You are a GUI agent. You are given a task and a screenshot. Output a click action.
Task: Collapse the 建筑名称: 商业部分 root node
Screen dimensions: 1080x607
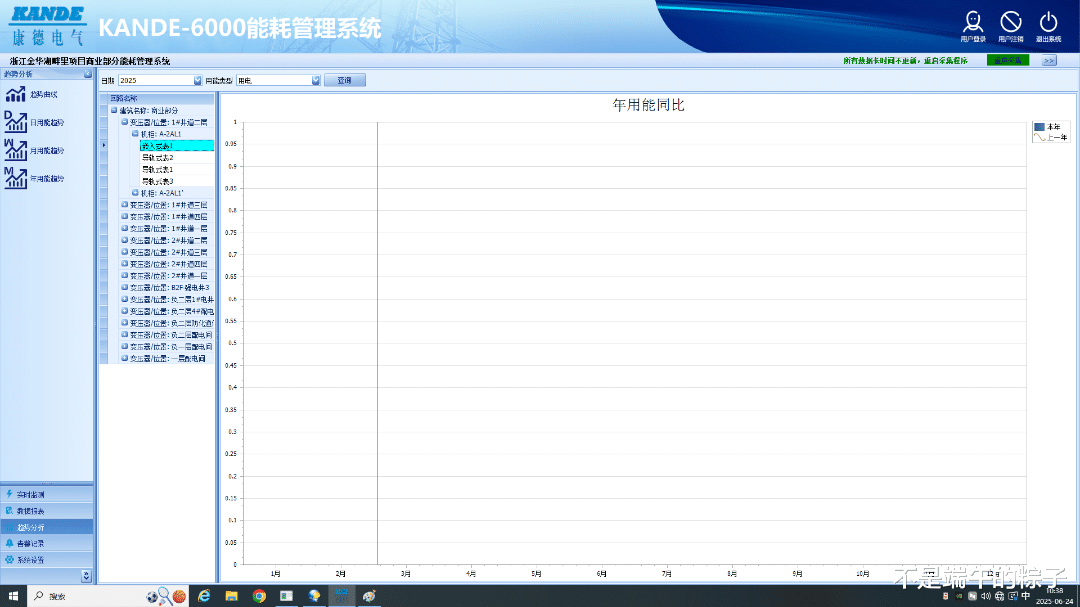[x=114, y=110]
